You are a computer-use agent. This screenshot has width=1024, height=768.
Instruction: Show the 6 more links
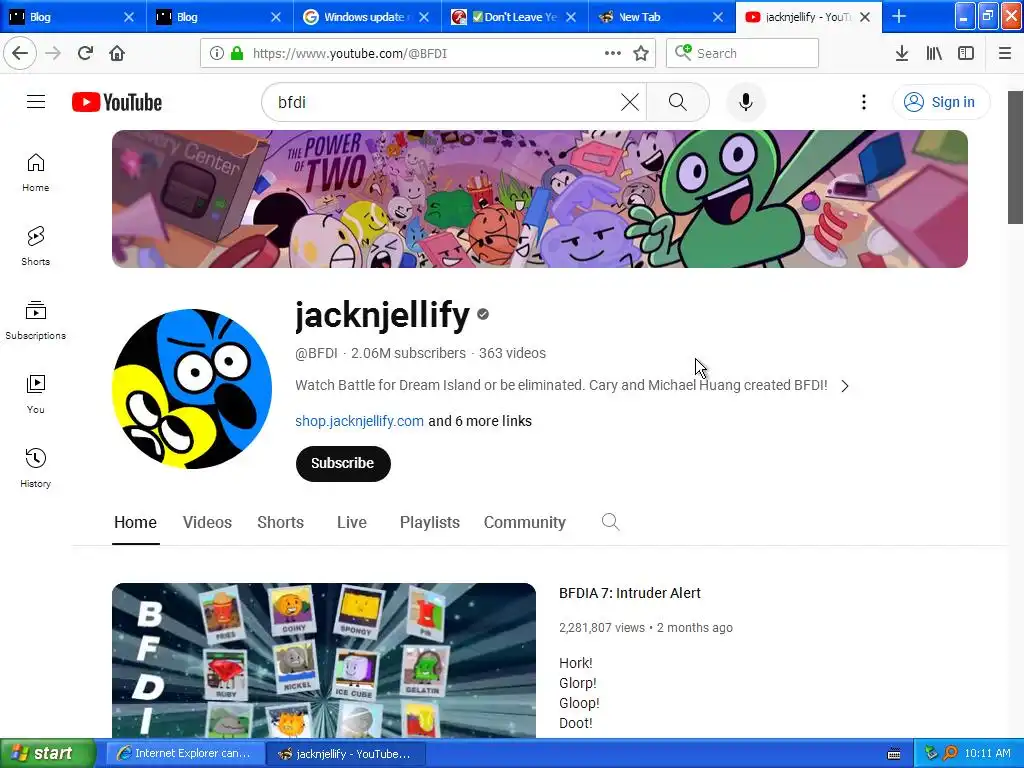click(480, 421)
